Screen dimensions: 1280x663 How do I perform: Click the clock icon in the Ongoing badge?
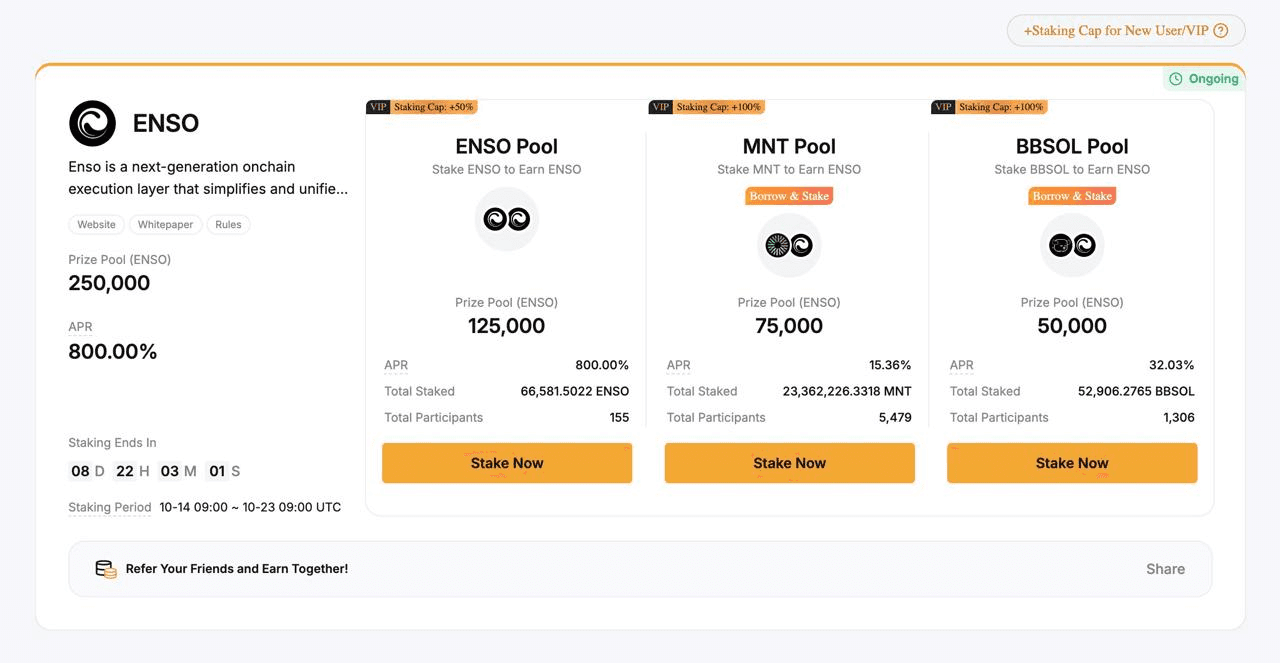pyautogui.click(x=1178, y=78)
